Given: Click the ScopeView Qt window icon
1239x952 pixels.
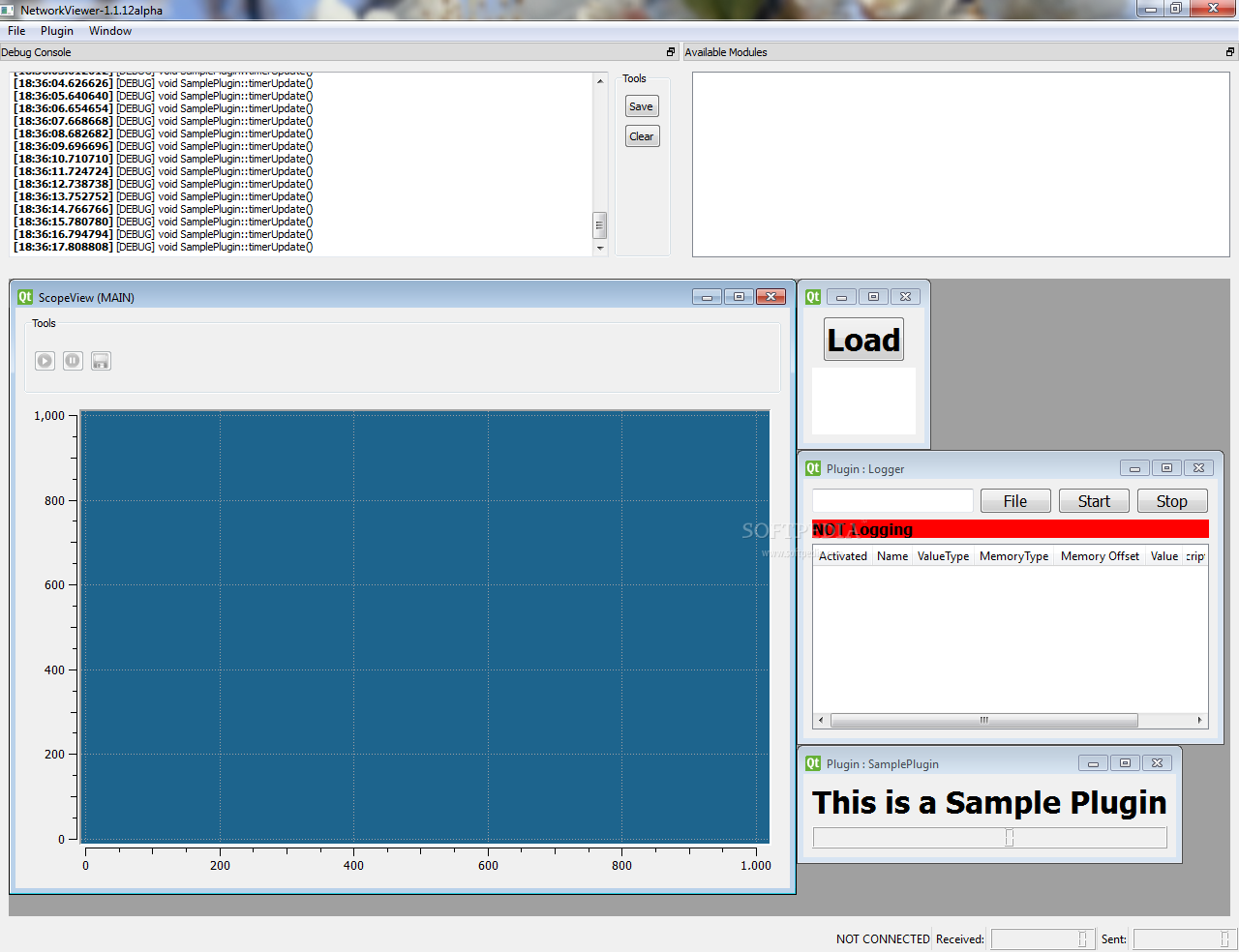Looking at the screenshot, I should tap(25, 297).
